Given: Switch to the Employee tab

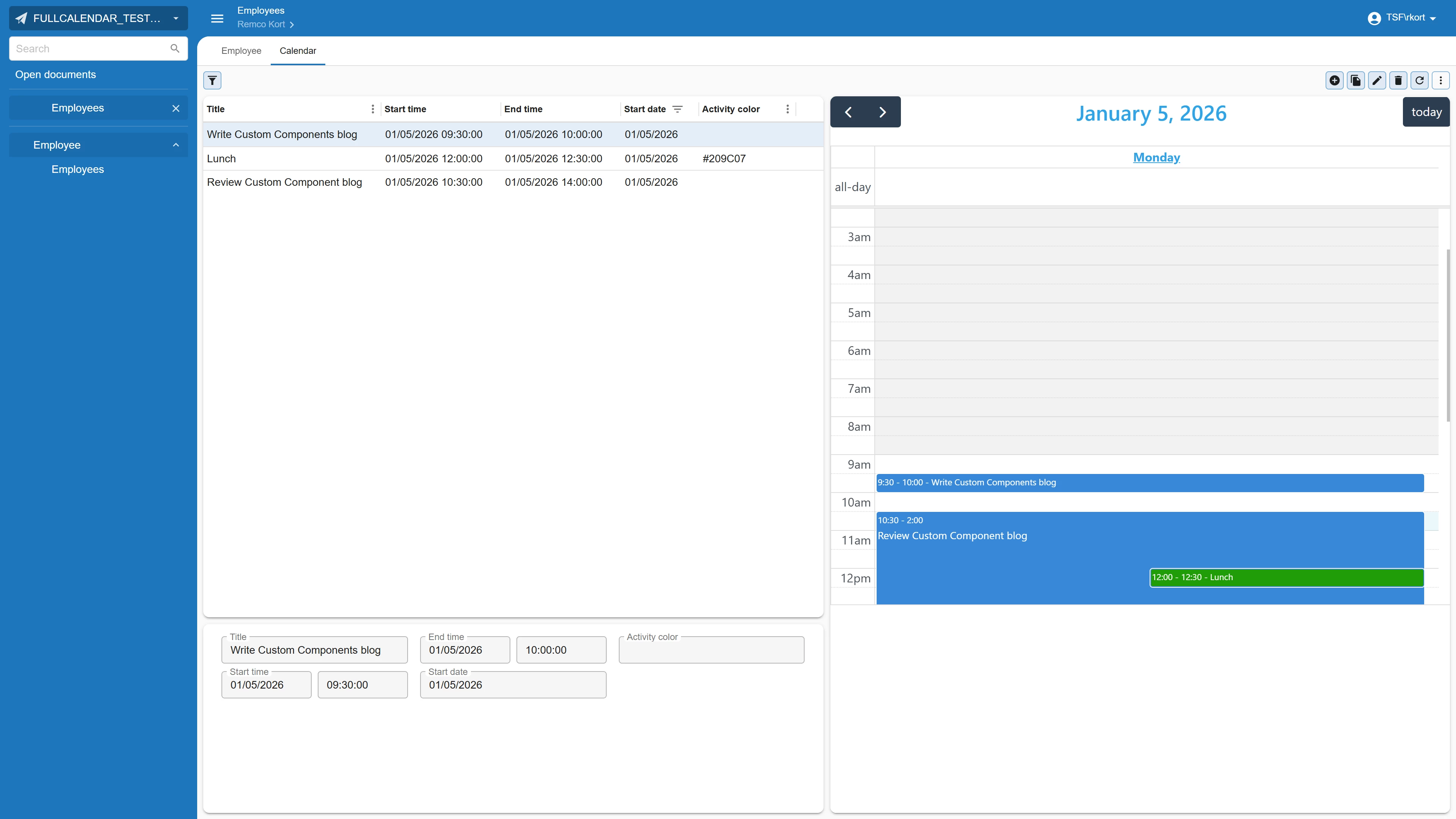Looking at the screenshot, I should [241, 51].
